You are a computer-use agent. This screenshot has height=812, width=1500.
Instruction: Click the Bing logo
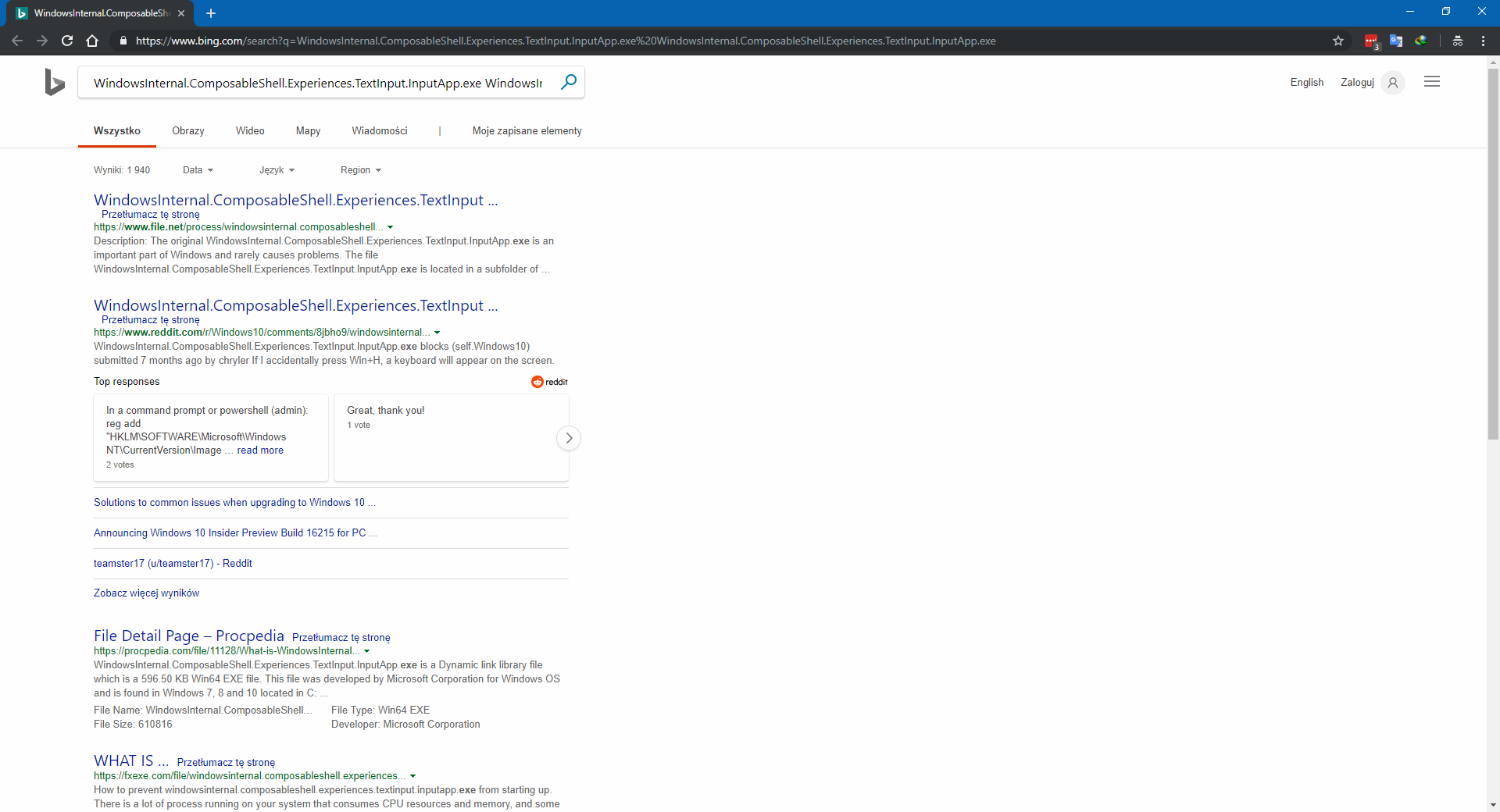pos(54,82)
